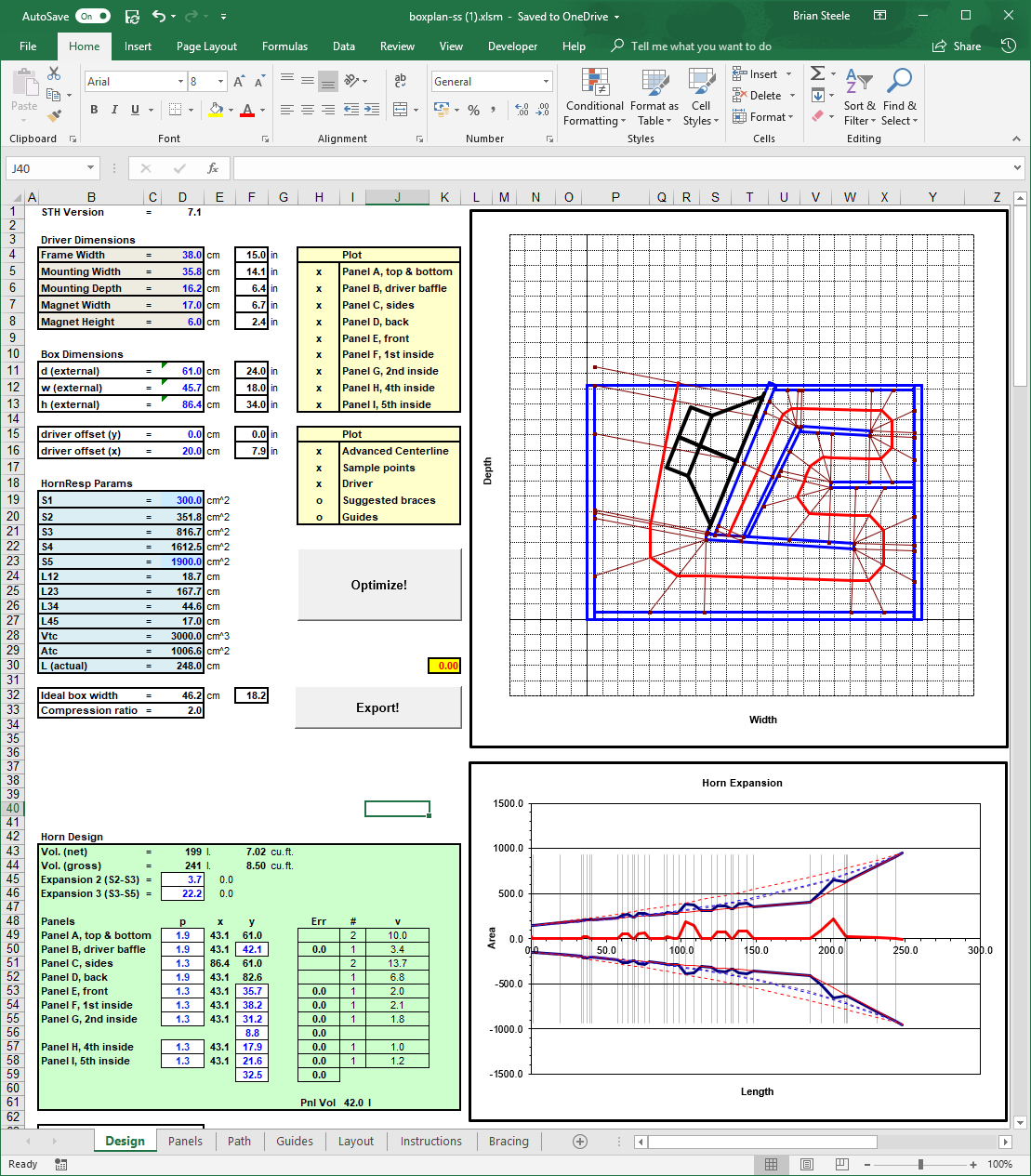Open the Panels worksheet tab

185,1142
